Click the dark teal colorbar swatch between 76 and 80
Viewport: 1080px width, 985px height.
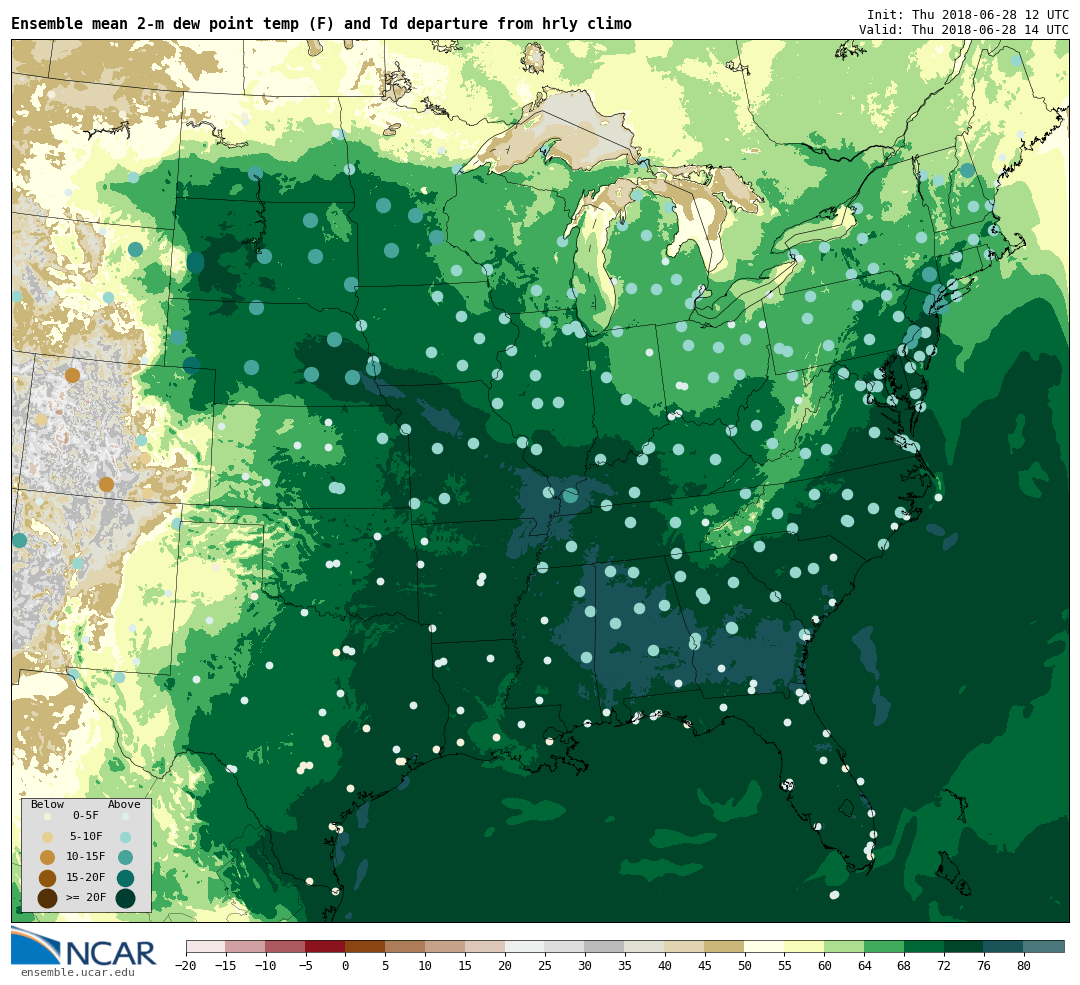1004,946
